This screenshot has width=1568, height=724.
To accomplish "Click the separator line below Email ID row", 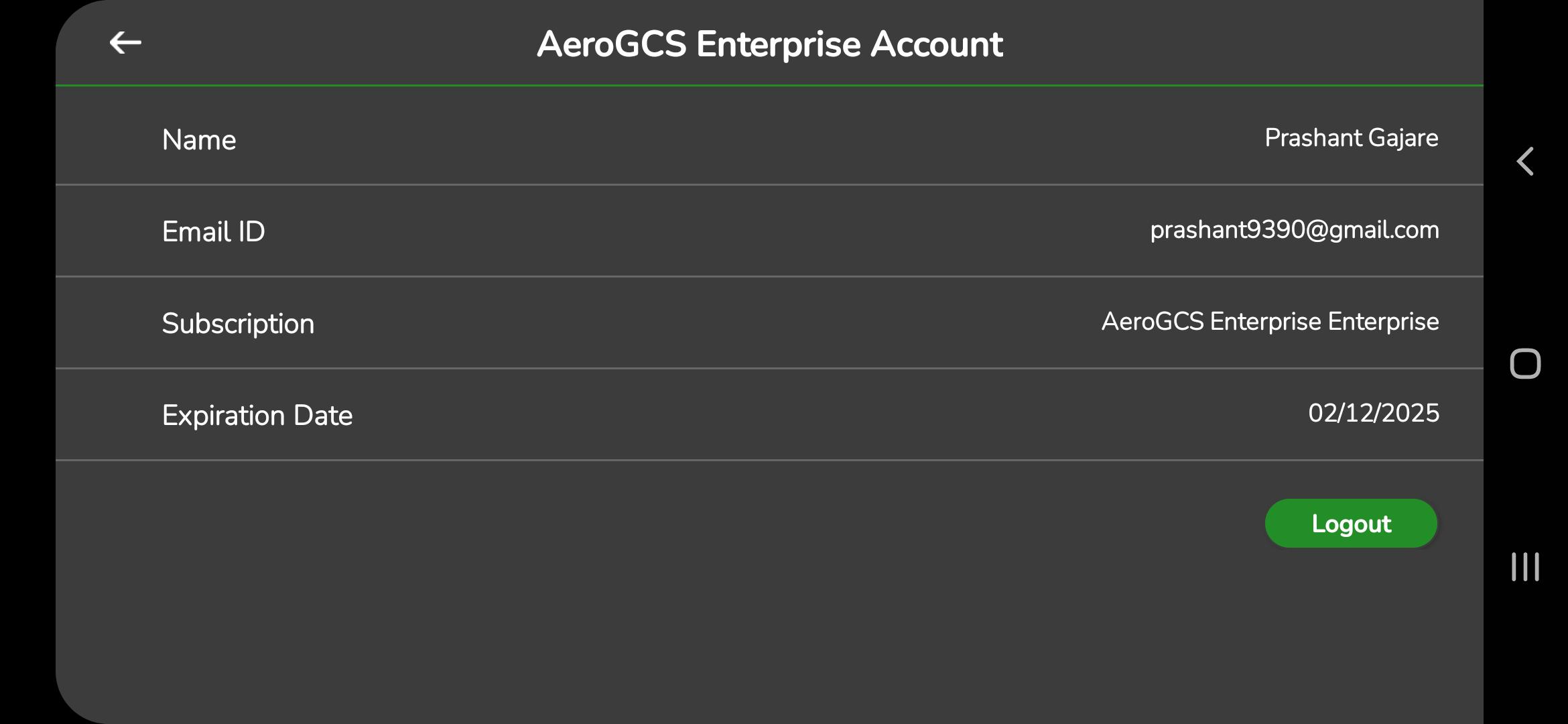I will 769,276.
